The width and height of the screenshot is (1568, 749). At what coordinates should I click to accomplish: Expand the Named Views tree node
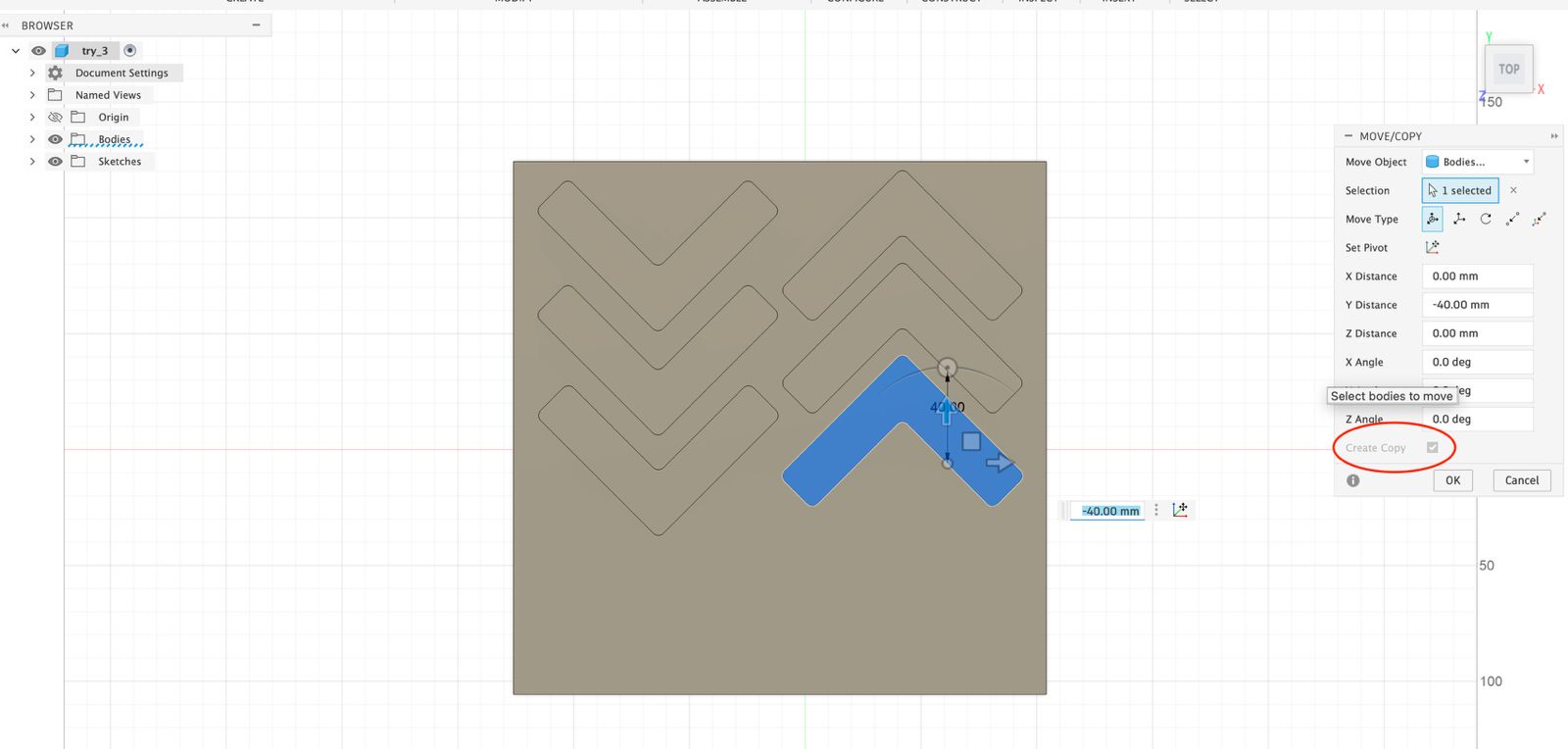pyautogui.click(x=32, y=95)
